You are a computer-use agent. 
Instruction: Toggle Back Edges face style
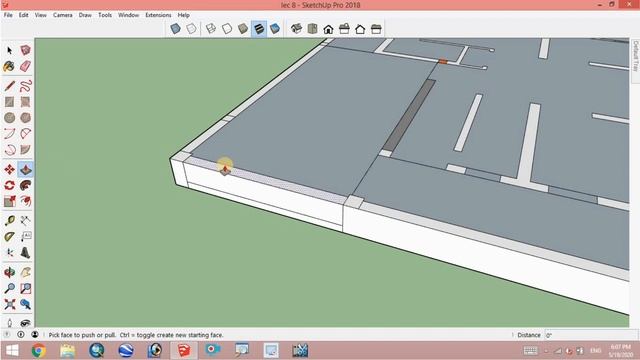[x=191, y=29]
